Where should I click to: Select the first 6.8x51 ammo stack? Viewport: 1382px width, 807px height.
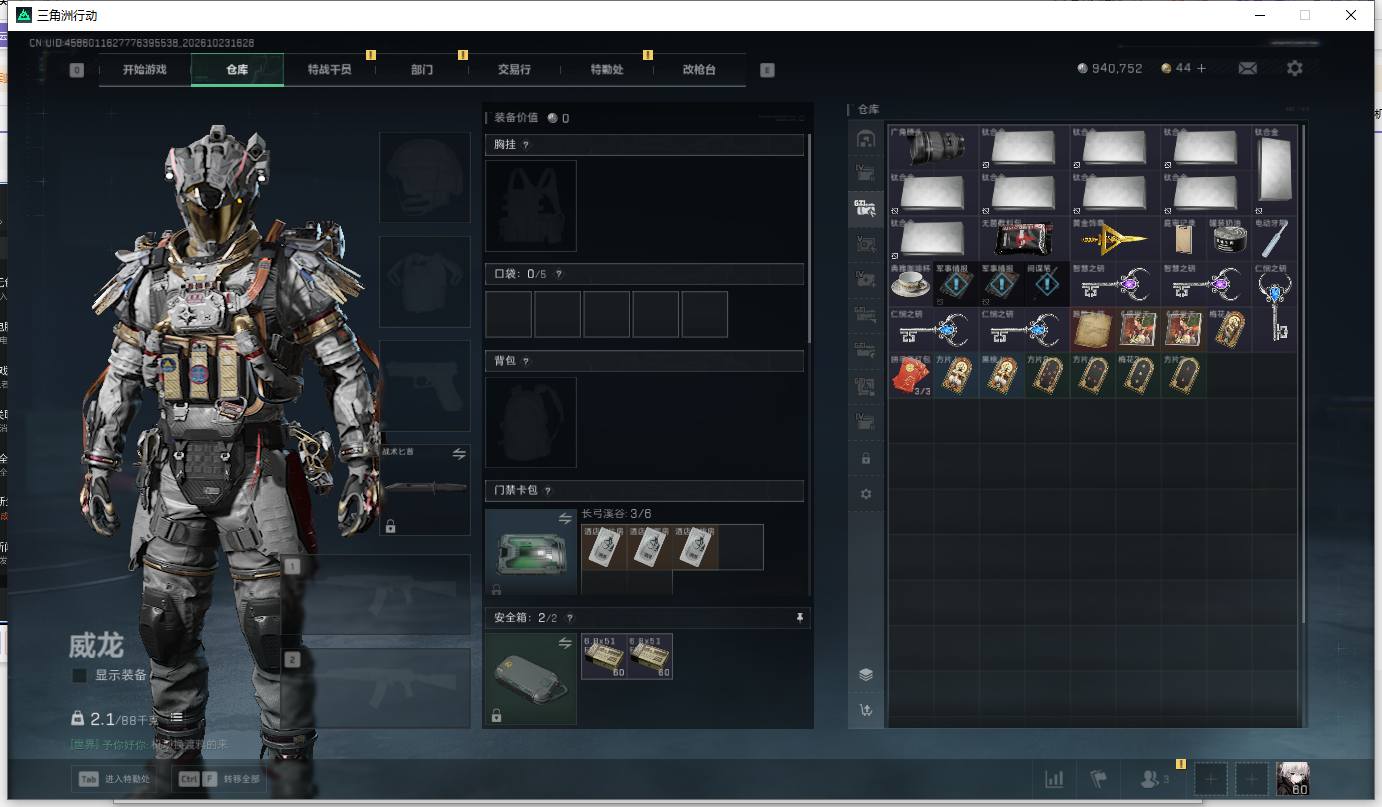coord(604,656)
